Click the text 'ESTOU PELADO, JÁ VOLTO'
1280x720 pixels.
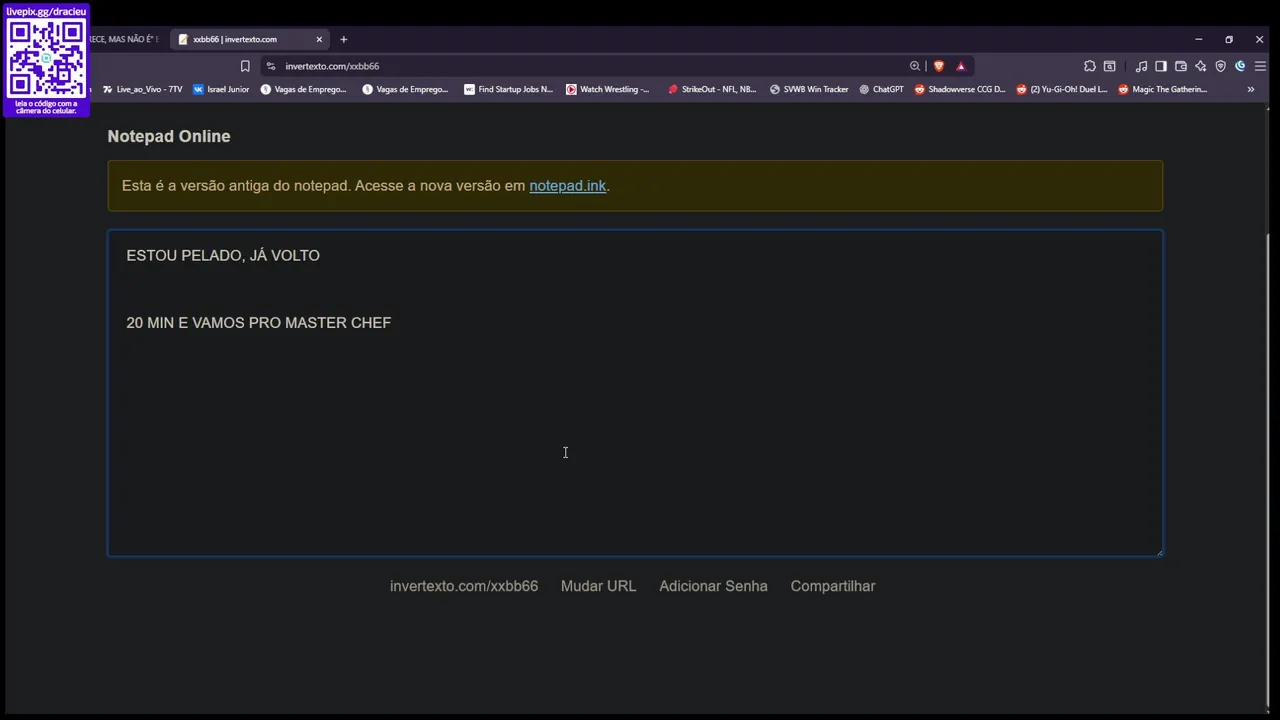[223, 256]
